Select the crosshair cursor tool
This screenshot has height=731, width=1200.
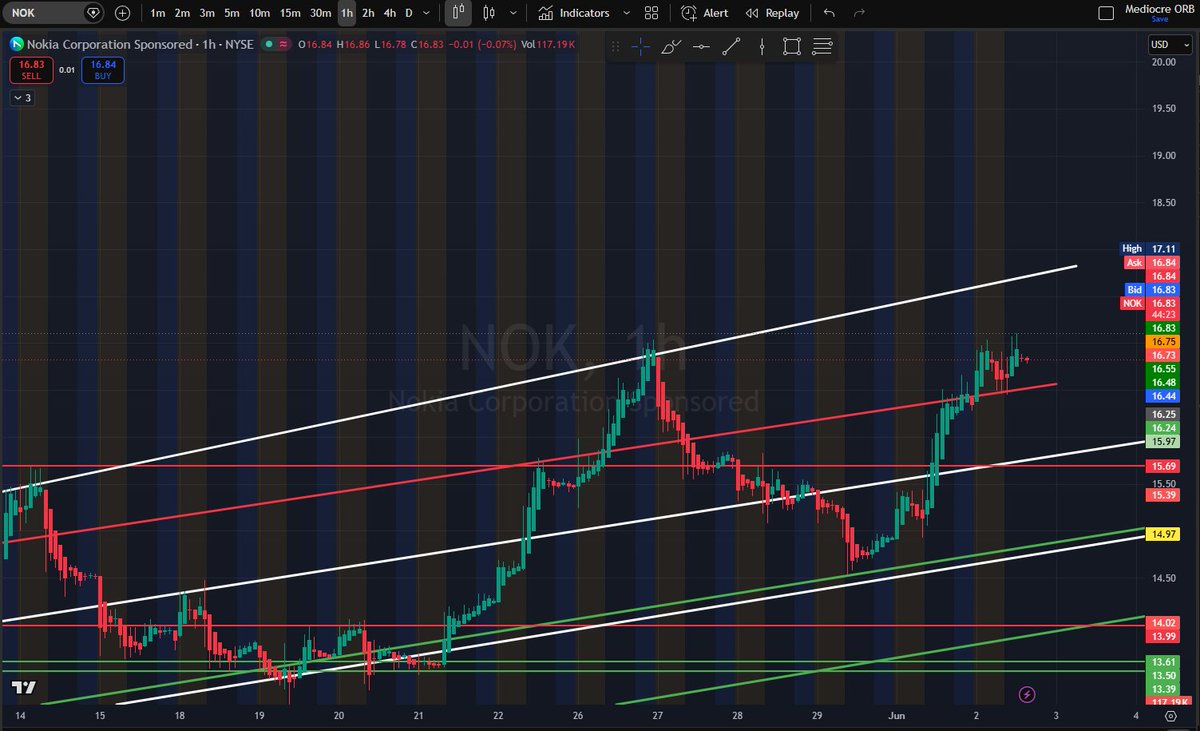tap(641, 47)
